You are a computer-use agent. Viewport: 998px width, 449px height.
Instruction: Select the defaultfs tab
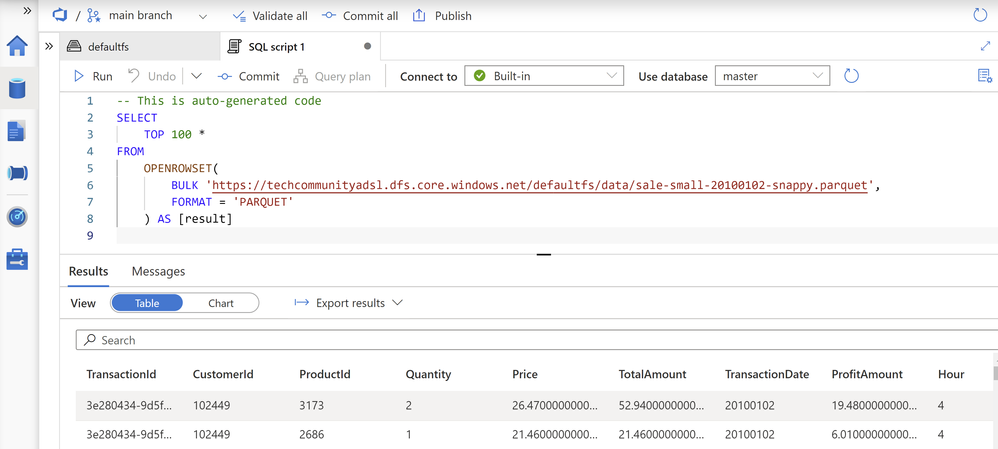[x=108, y=46]
